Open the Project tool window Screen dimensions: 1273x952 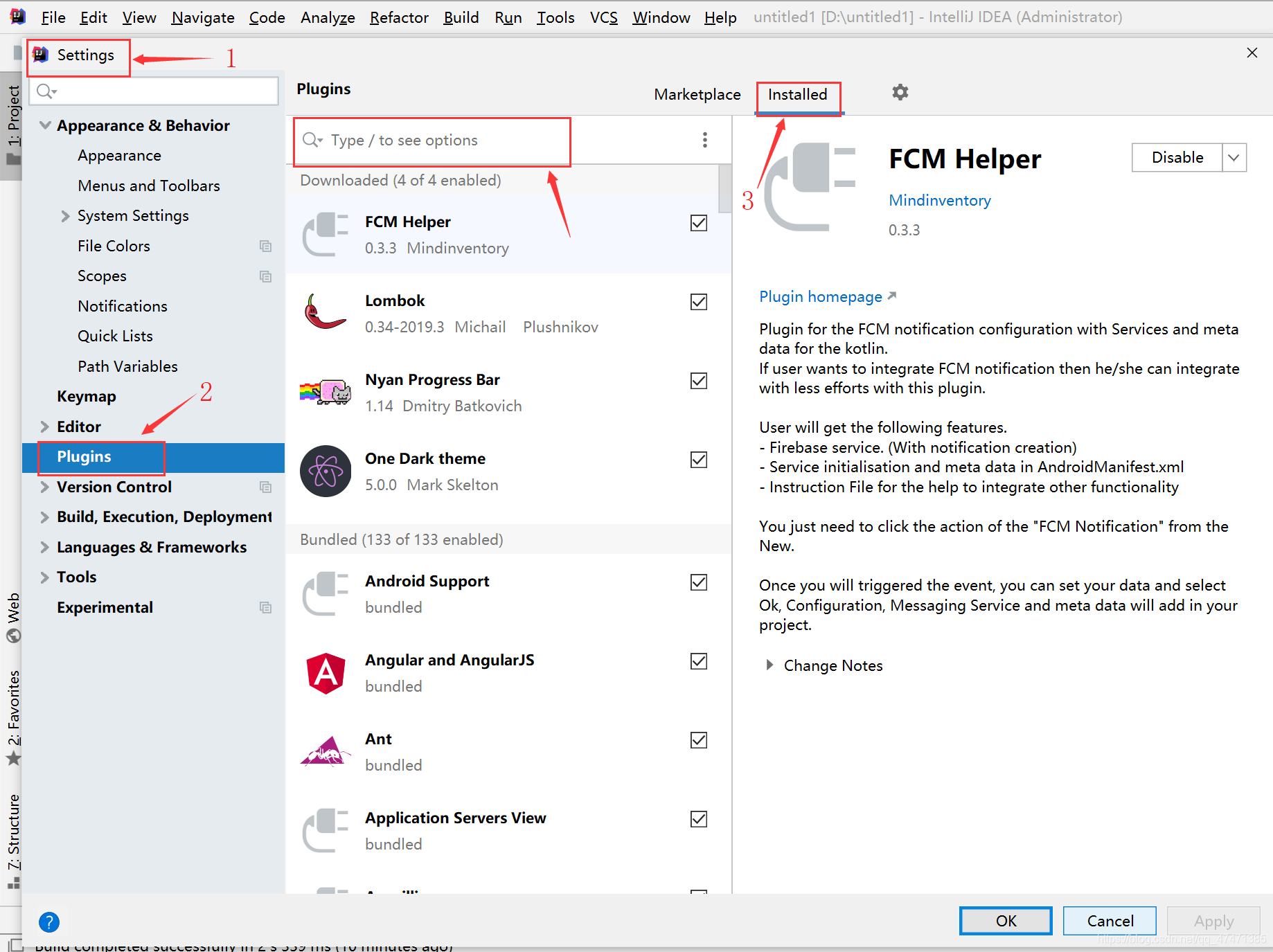[13, 125]
